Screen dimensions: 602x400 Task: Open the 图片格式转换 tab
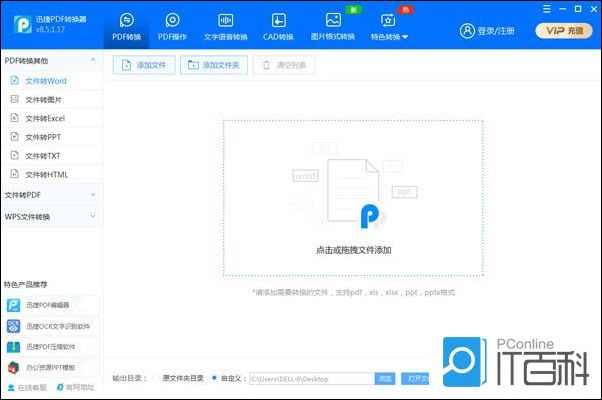[333, 26]
